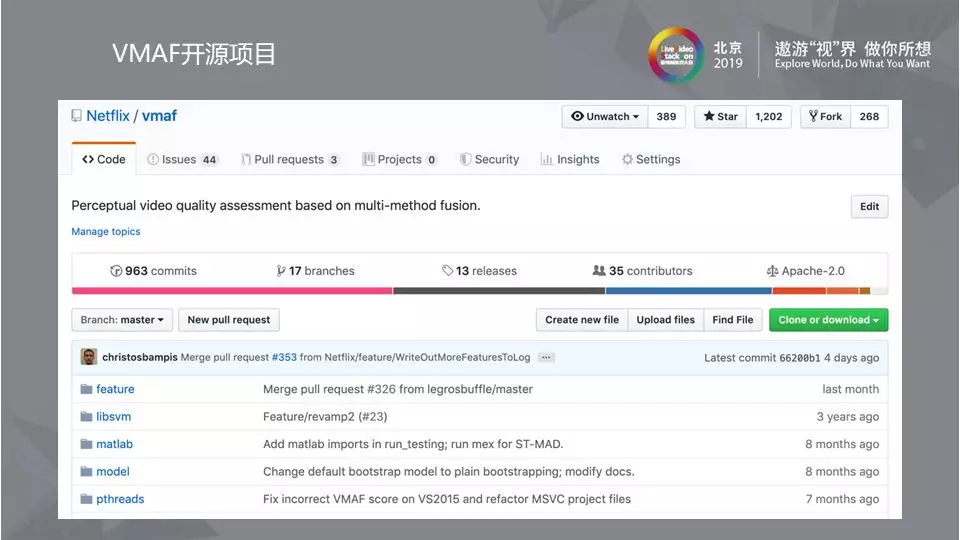Click the New pull request button
The image size is (960, 540).
click(x=228, y=320)
